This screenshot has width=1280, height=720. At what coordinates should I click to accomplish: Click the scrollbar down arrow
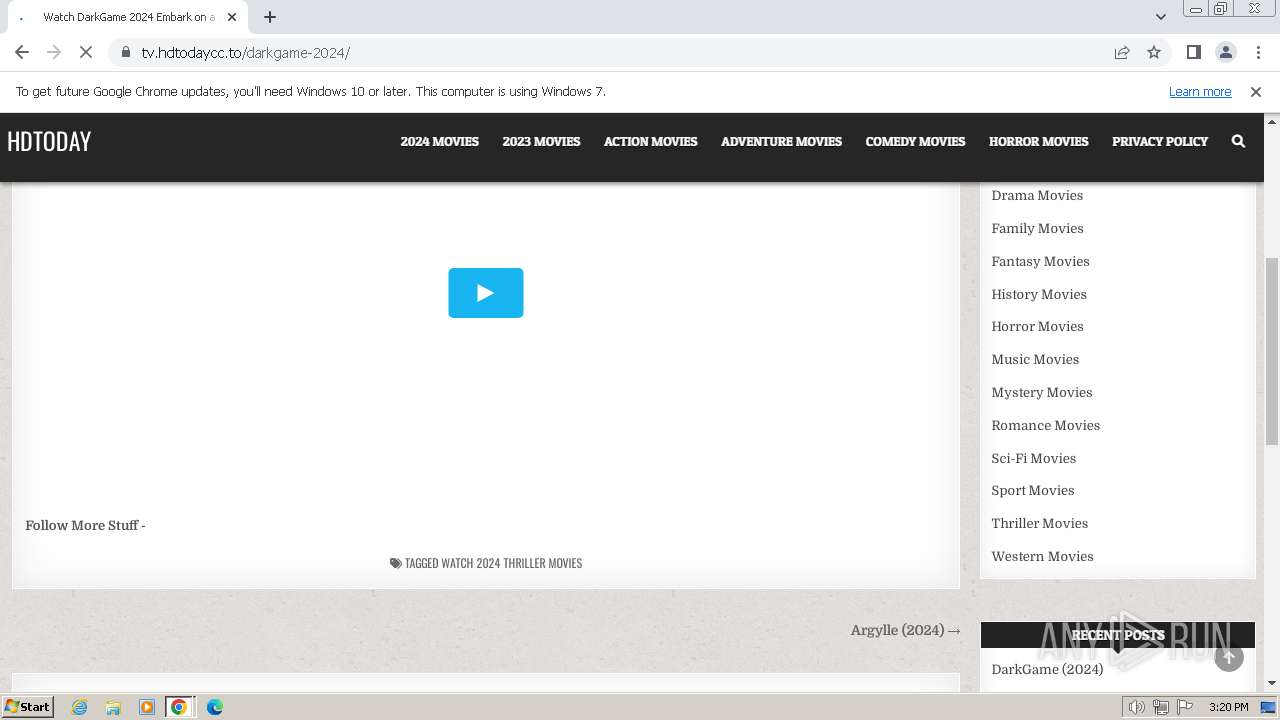[1272, 683]
